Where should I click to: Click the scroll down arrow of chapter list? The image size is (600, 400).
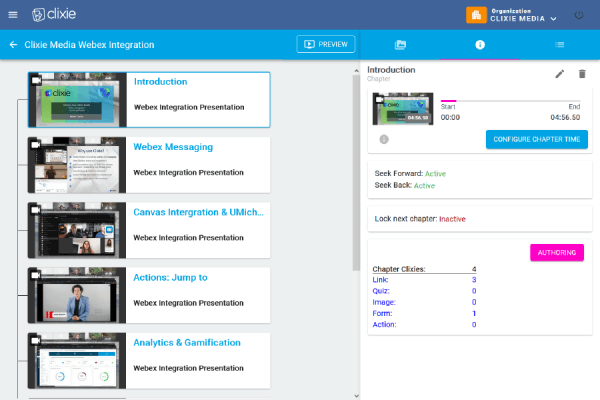click(356, 396)
